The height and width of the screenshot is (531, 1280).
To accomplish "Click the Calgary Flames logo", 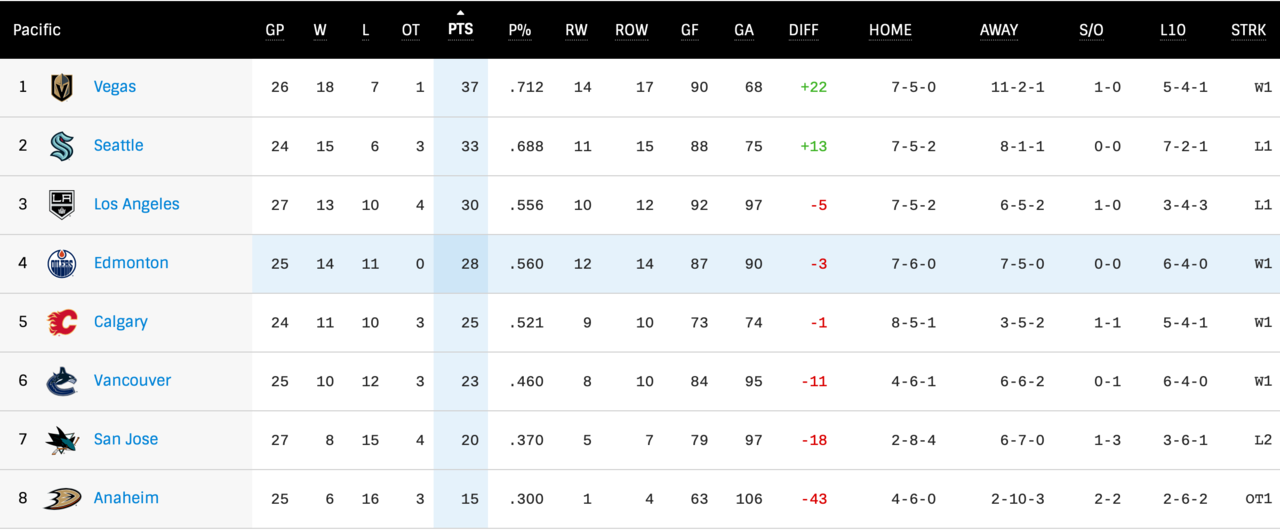I will (62, 322).
